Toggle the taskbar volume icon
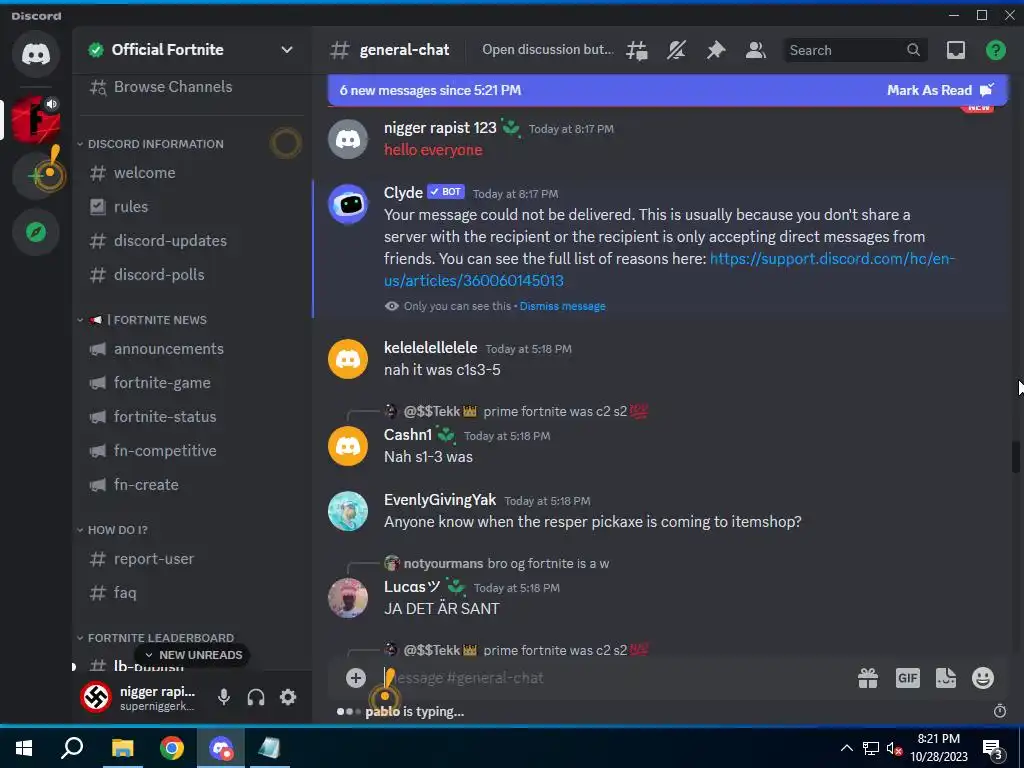 [894, 749]
